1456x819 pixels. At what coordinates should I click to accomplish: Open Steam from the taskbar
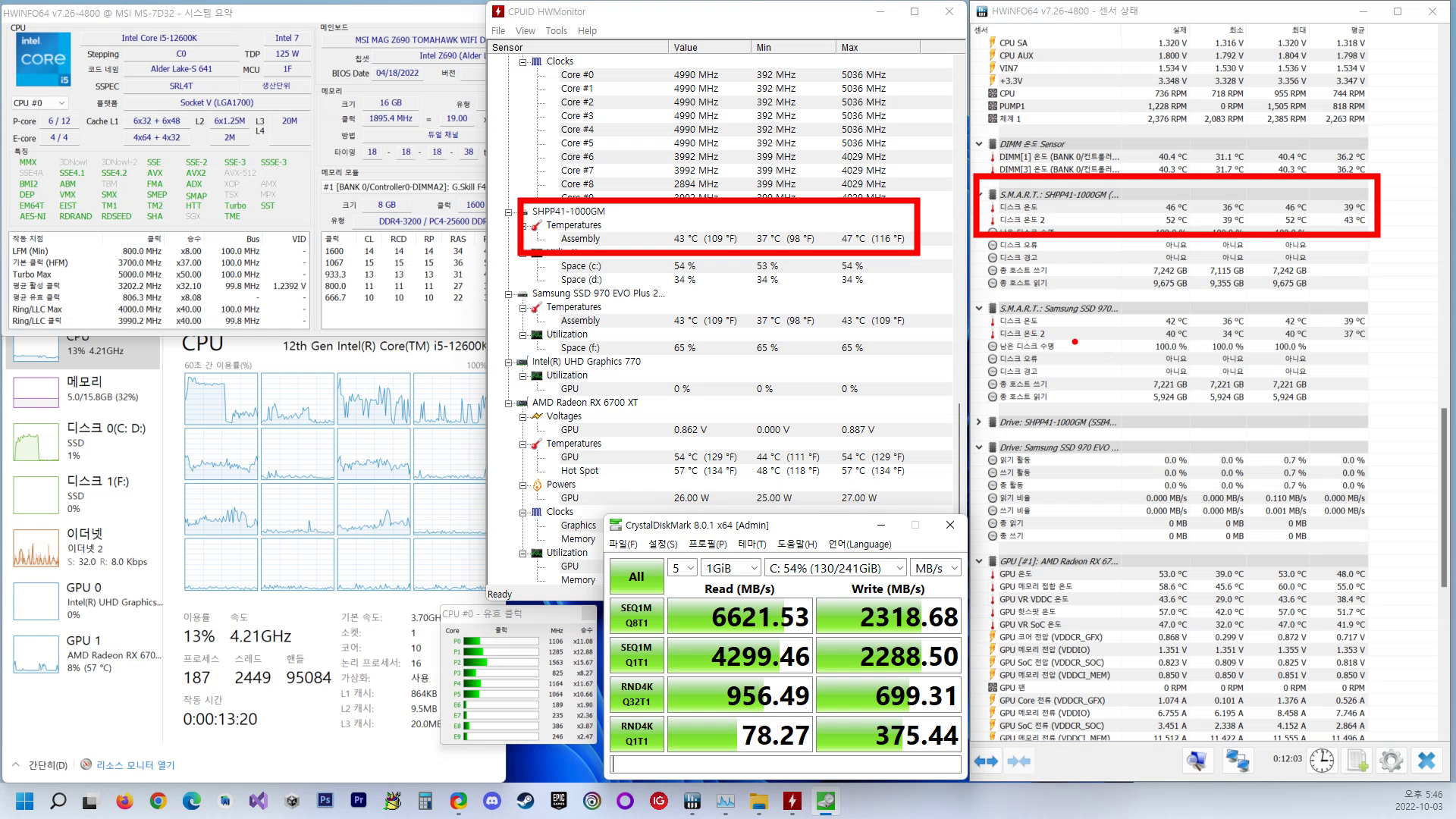(x=525, y=801)
